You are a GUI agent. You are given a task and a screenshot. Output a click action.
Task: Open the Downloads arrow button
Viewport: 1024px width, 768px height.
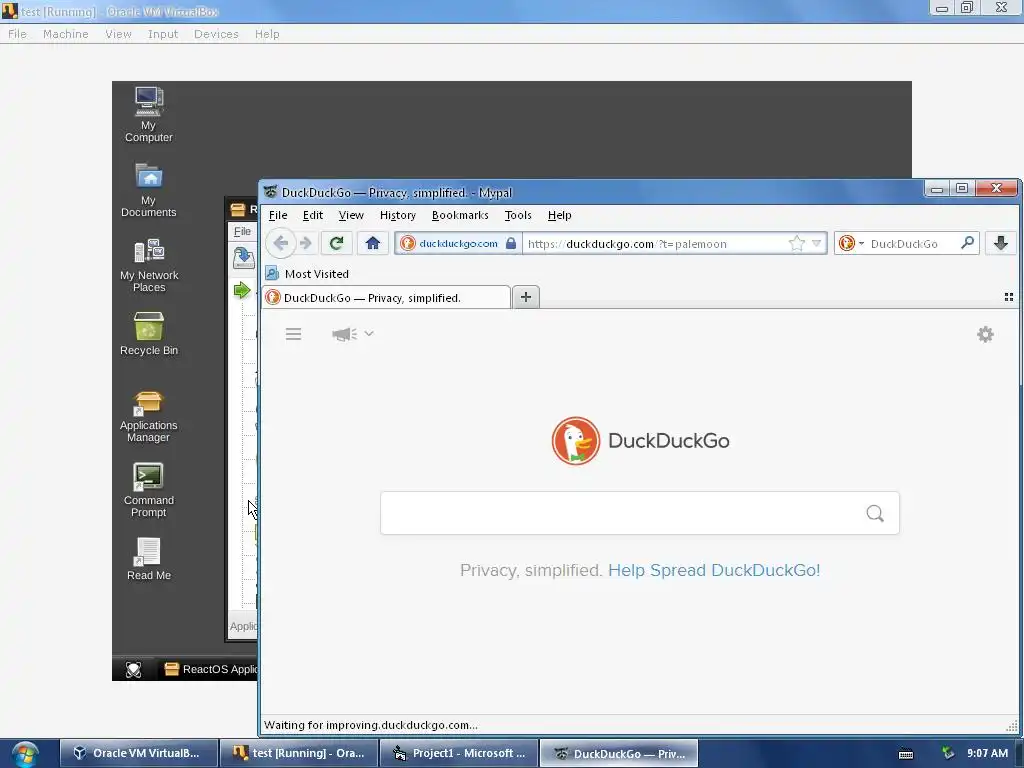(x=1000, y=243)
